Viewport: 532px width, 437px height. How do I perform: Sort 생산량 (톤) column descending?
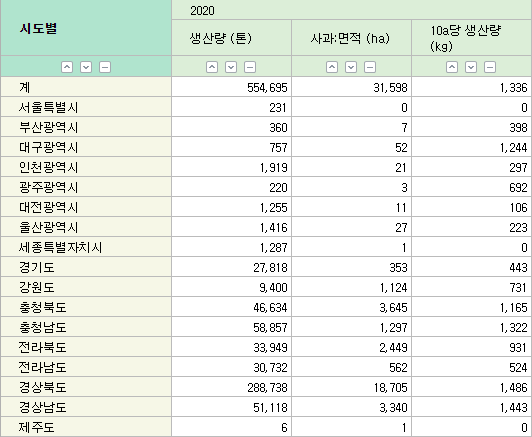231,67
